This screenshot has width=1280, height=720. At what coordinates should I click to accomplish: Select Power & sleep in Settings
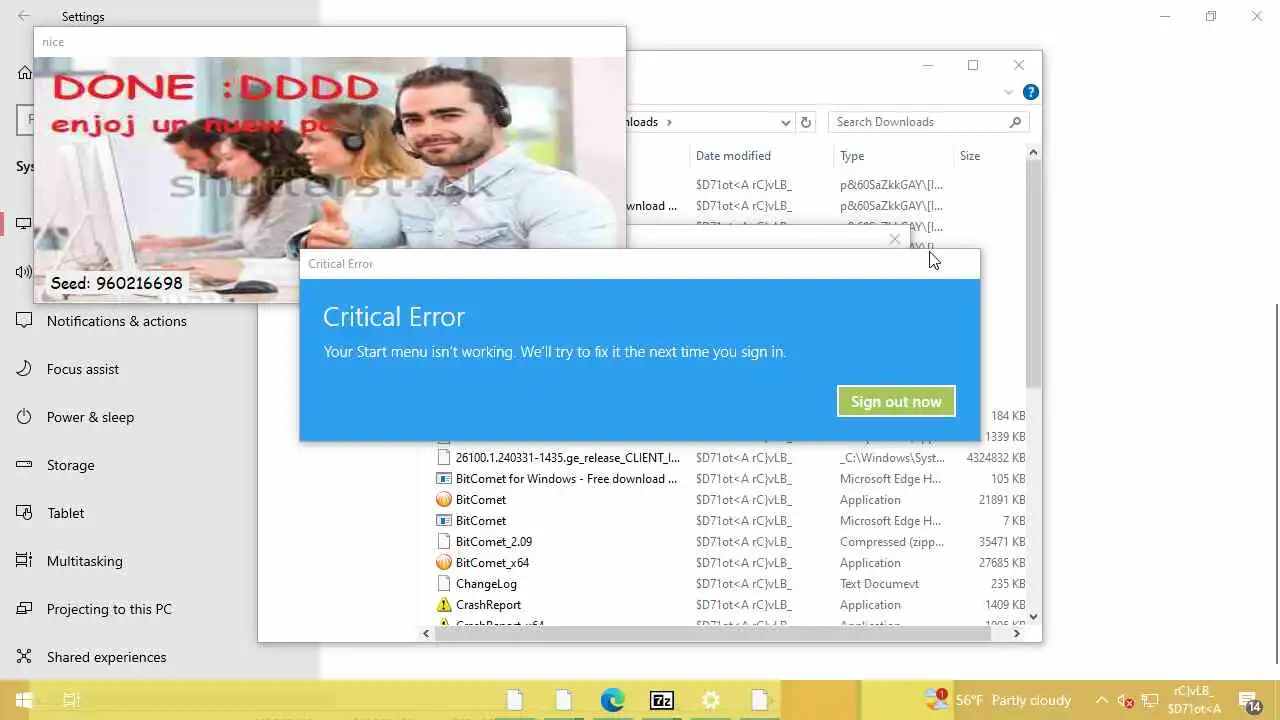tap(90, 417)
